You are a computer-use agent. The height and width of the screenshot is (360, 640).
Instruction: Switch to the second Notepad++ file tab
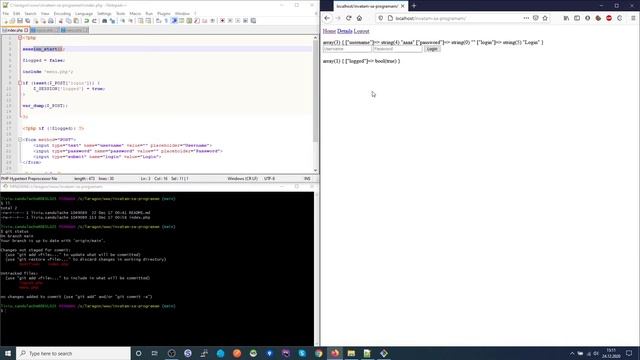click(44, 30)
